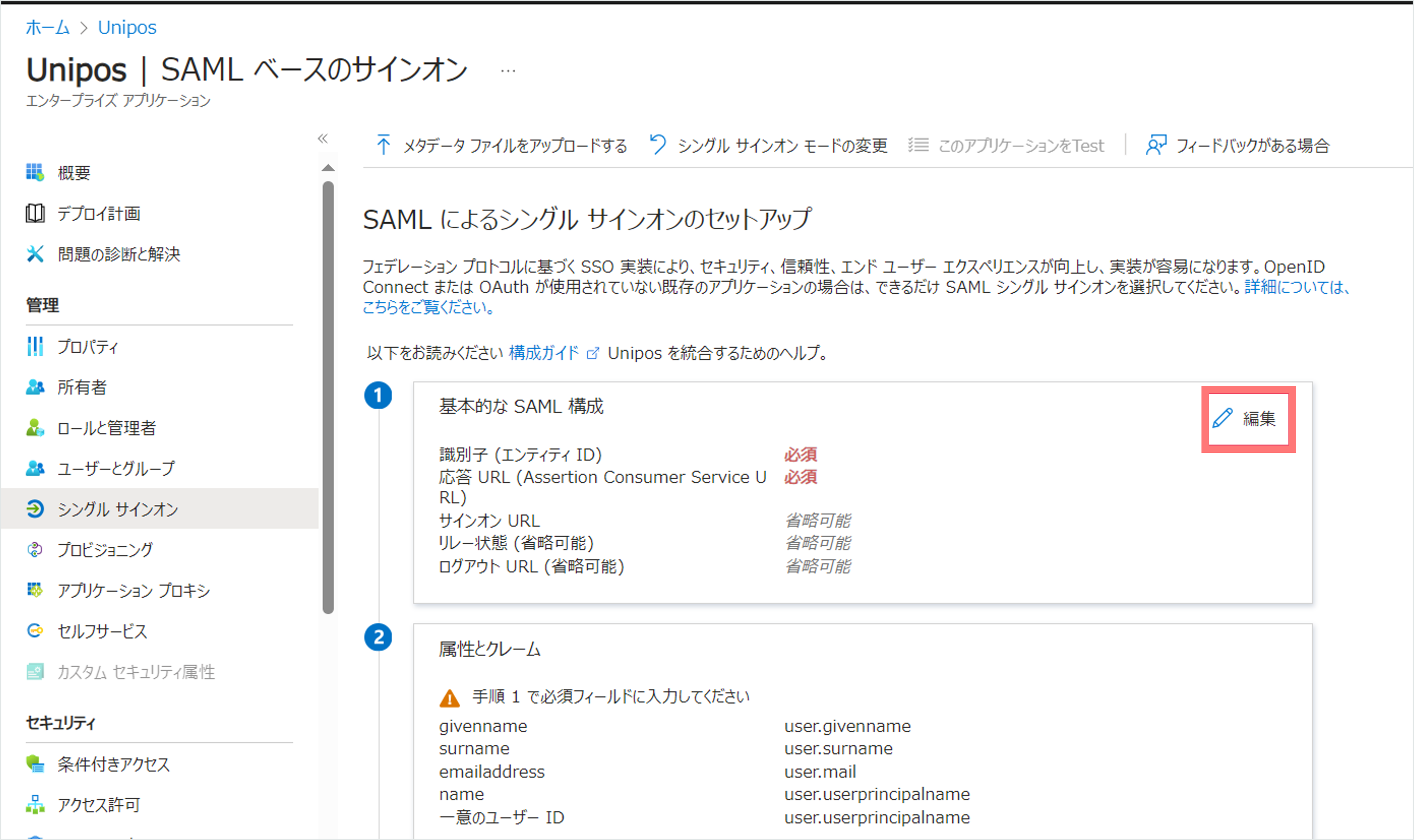Open the ellipsis more options beside title
This screenshot has height=840, width=1414.
[x=508, y=71]
